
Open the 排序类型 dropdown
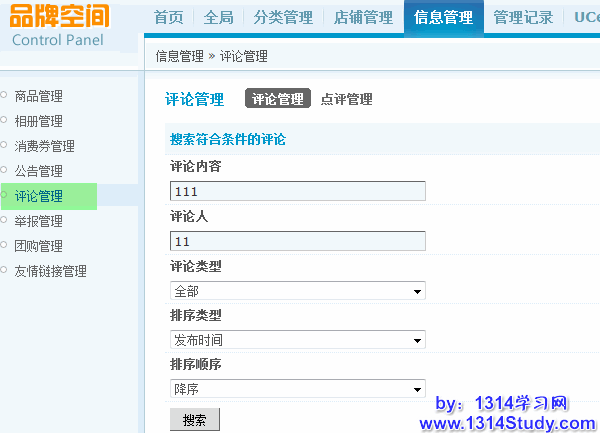point(298,340)
